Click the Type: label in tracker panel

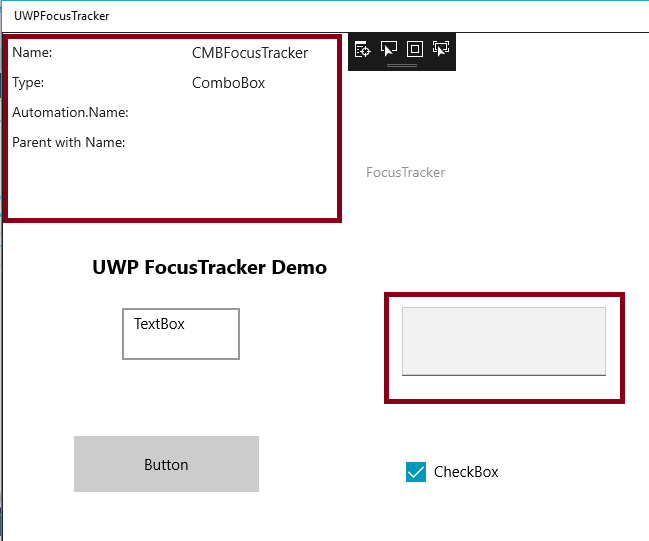tap(28, 83)
